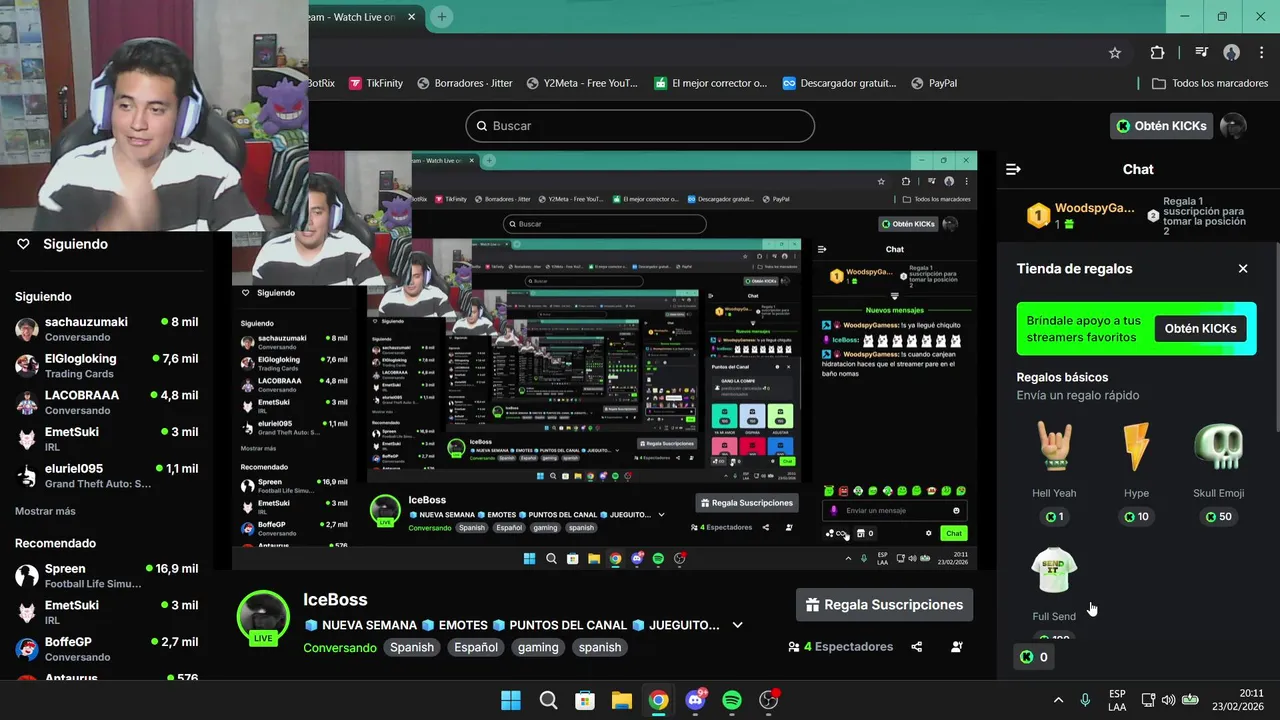Open BoffeGP in the Recomendado list

tap(107, 649)
